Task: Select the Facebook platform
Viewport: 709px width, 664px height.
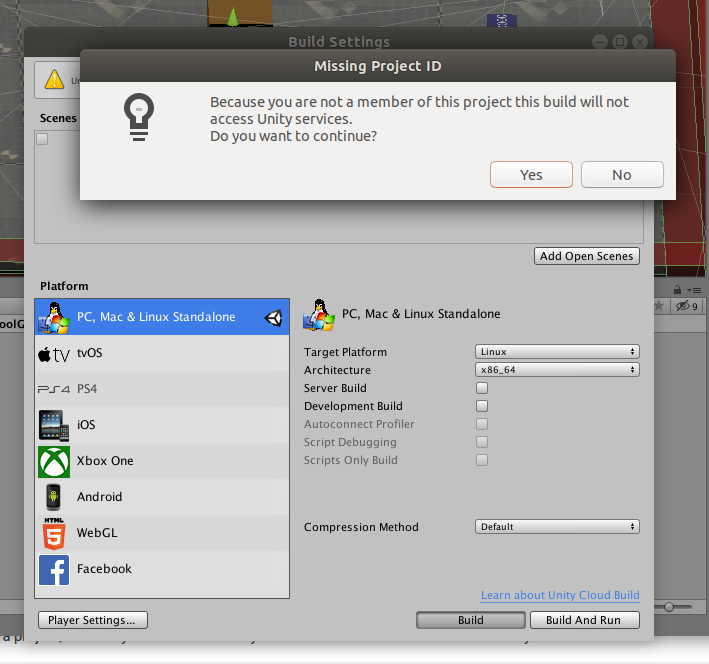Action: click(162, 569)
